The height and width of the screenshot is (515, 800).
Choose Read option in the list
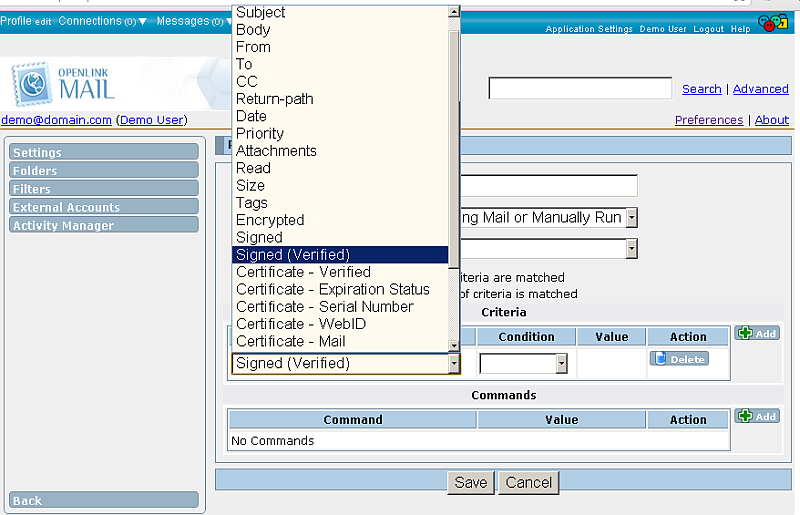tap(340, 168)
